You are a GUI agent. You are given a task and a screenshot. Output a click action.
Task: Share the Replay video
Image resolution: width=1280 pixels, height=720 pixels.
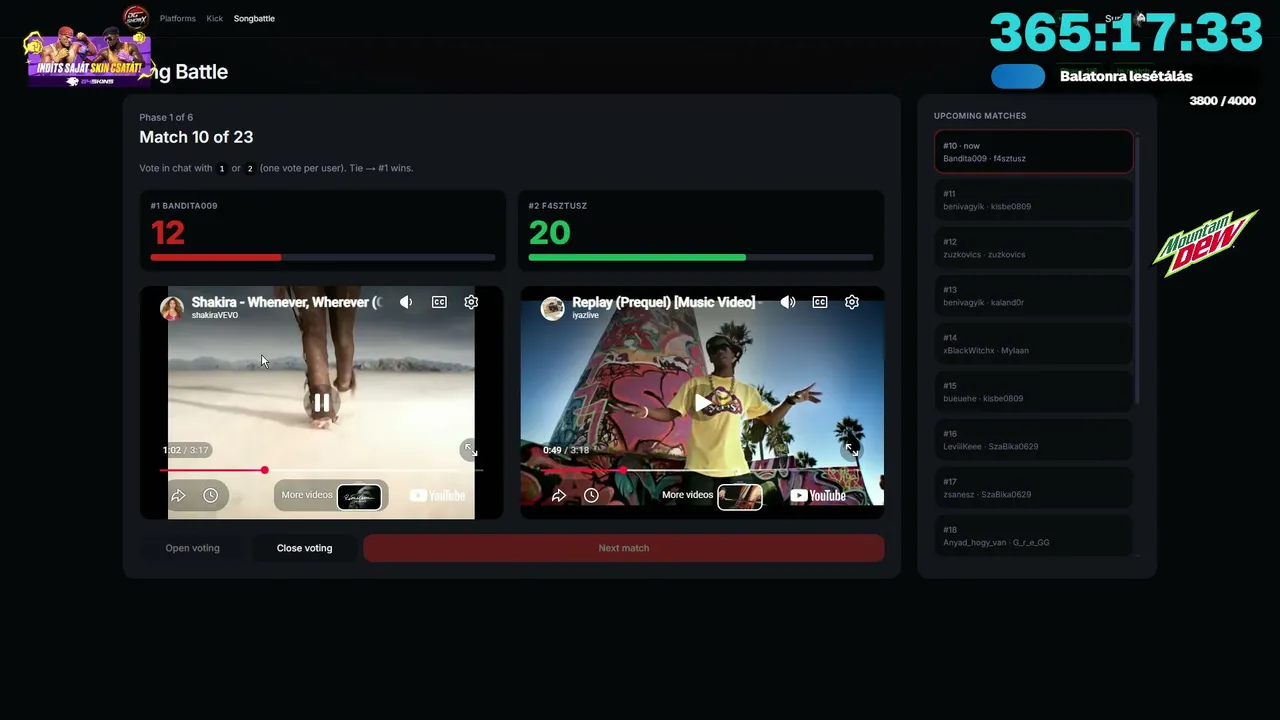click(x=559, y=495)
